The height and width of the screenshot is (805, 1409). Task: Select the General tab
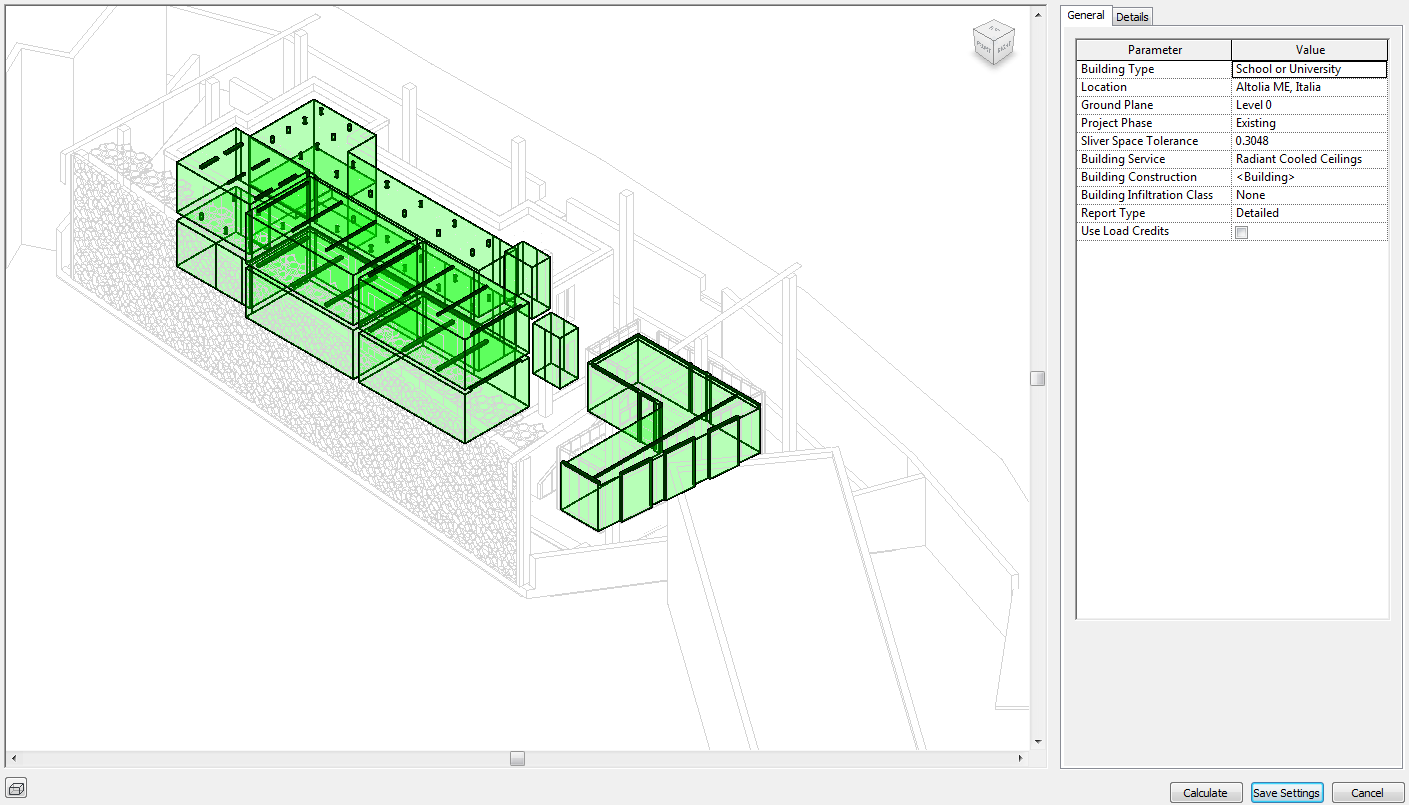[1086, 15]
